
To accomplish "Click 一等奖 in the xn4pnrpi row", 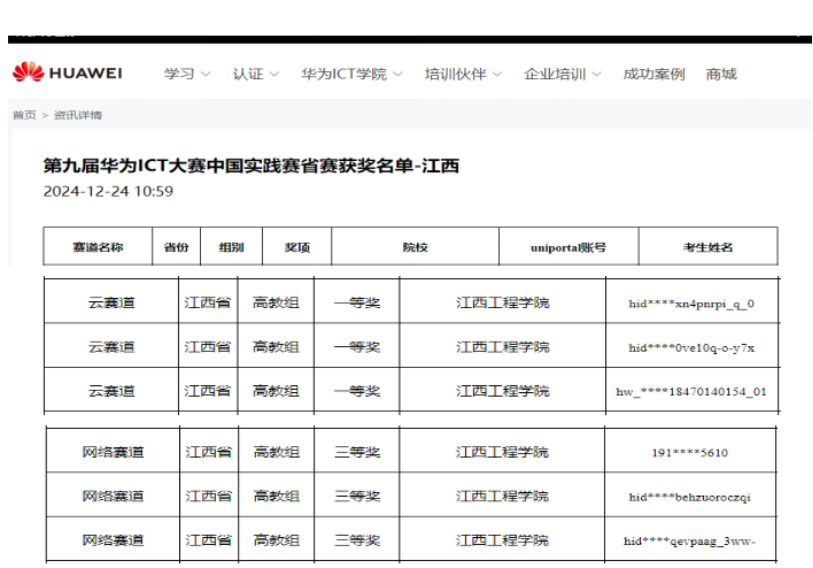I will (x=357, y=302).
